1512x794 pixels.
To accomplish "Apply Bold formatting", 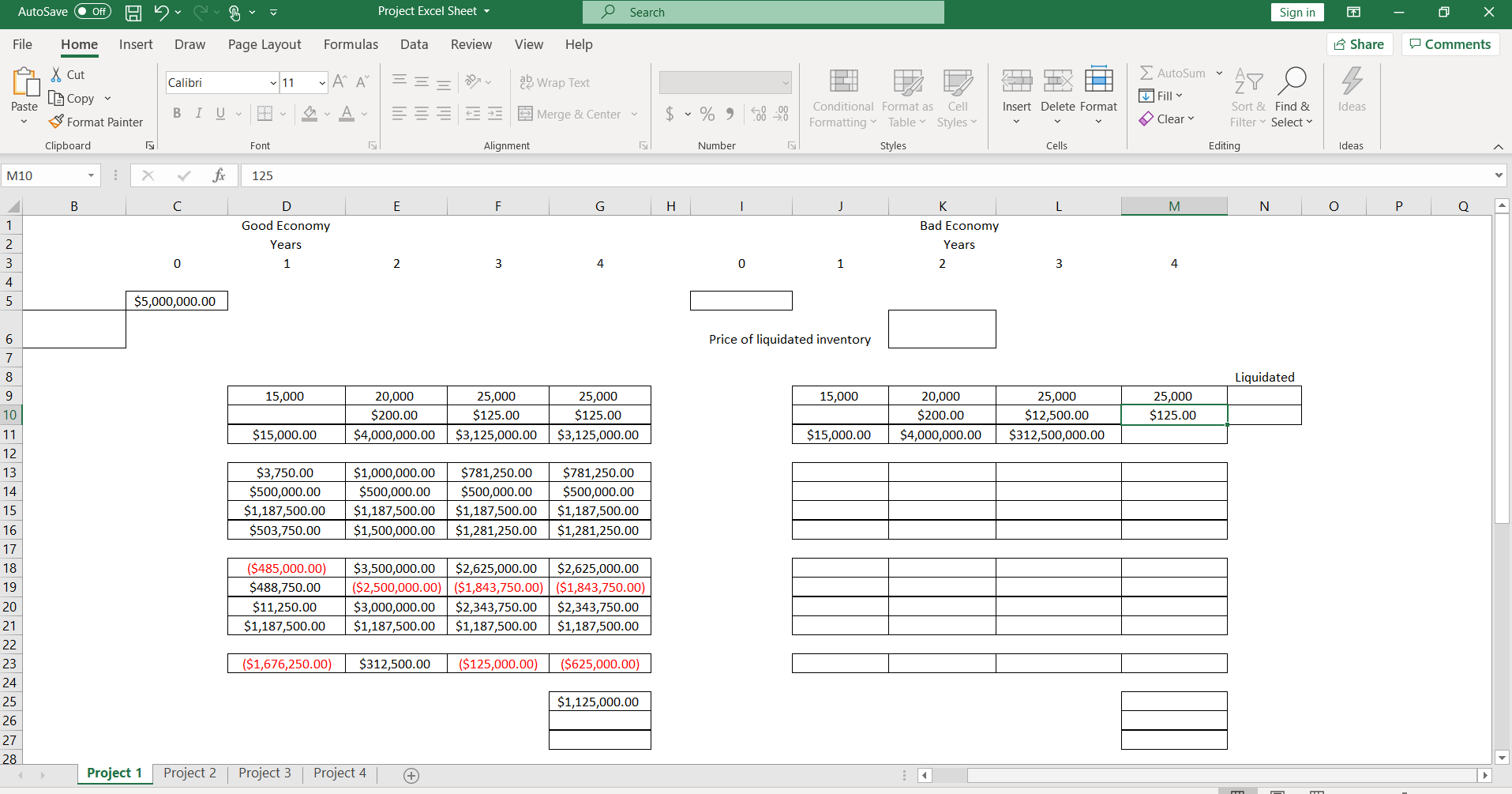I will (x=177, y=114).
